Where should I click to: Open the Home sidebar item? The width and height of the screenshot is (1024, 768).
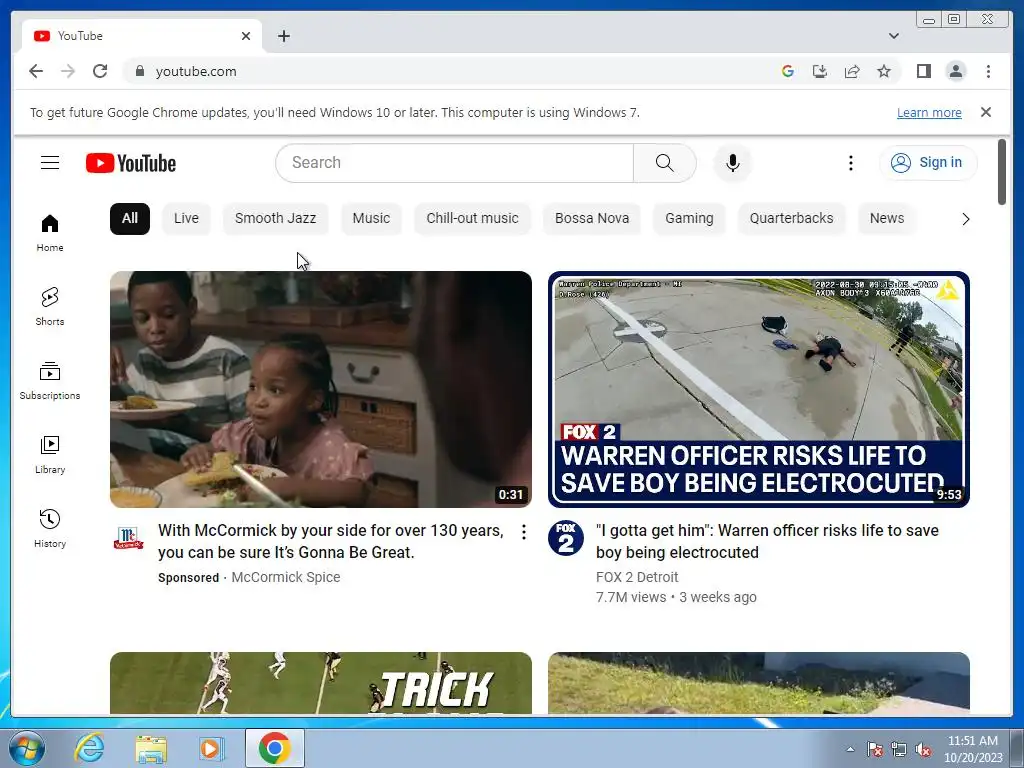click(x=50, y=232)
